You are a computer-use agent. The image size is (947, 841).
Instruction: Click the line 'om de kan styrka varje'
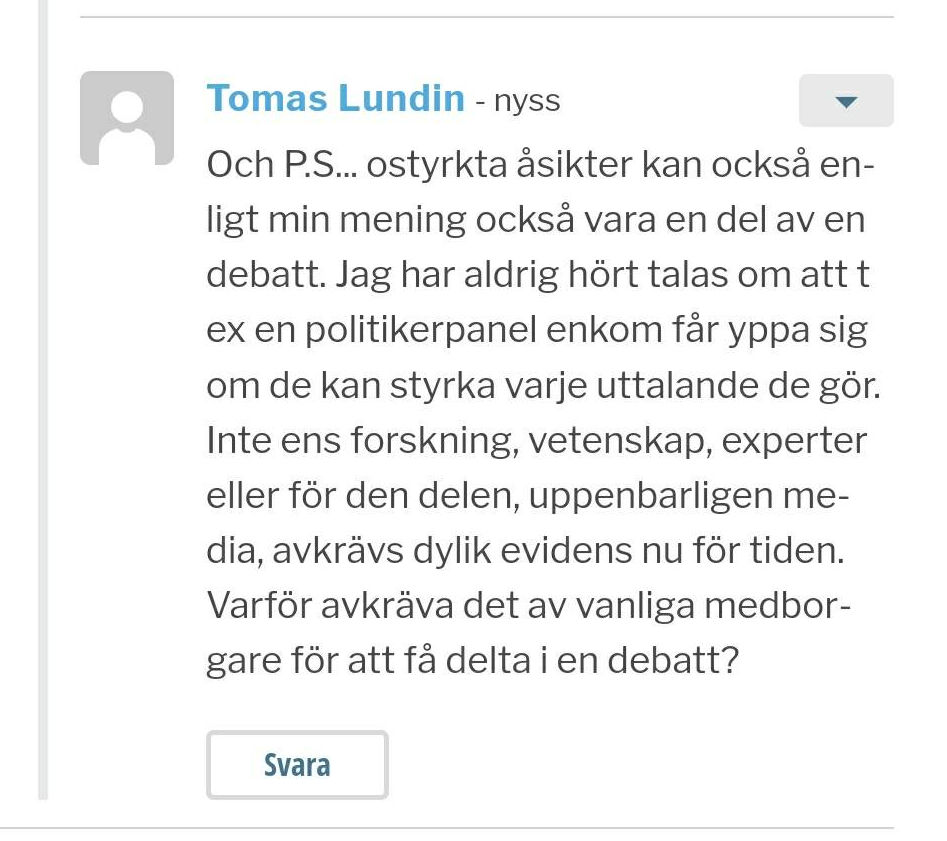(x=544, y=386)
